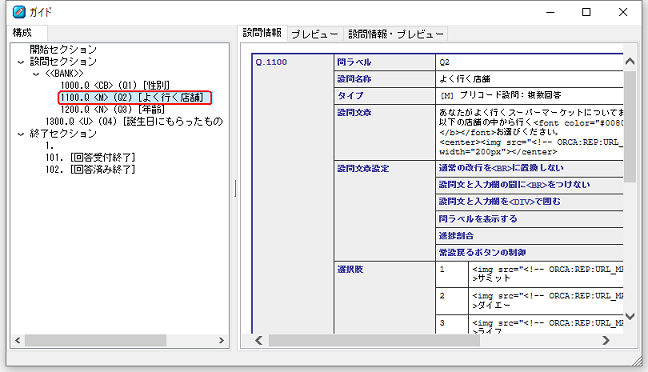Click 設問文と入力欄の間に<BR>をつけない setting

point(529,185)
